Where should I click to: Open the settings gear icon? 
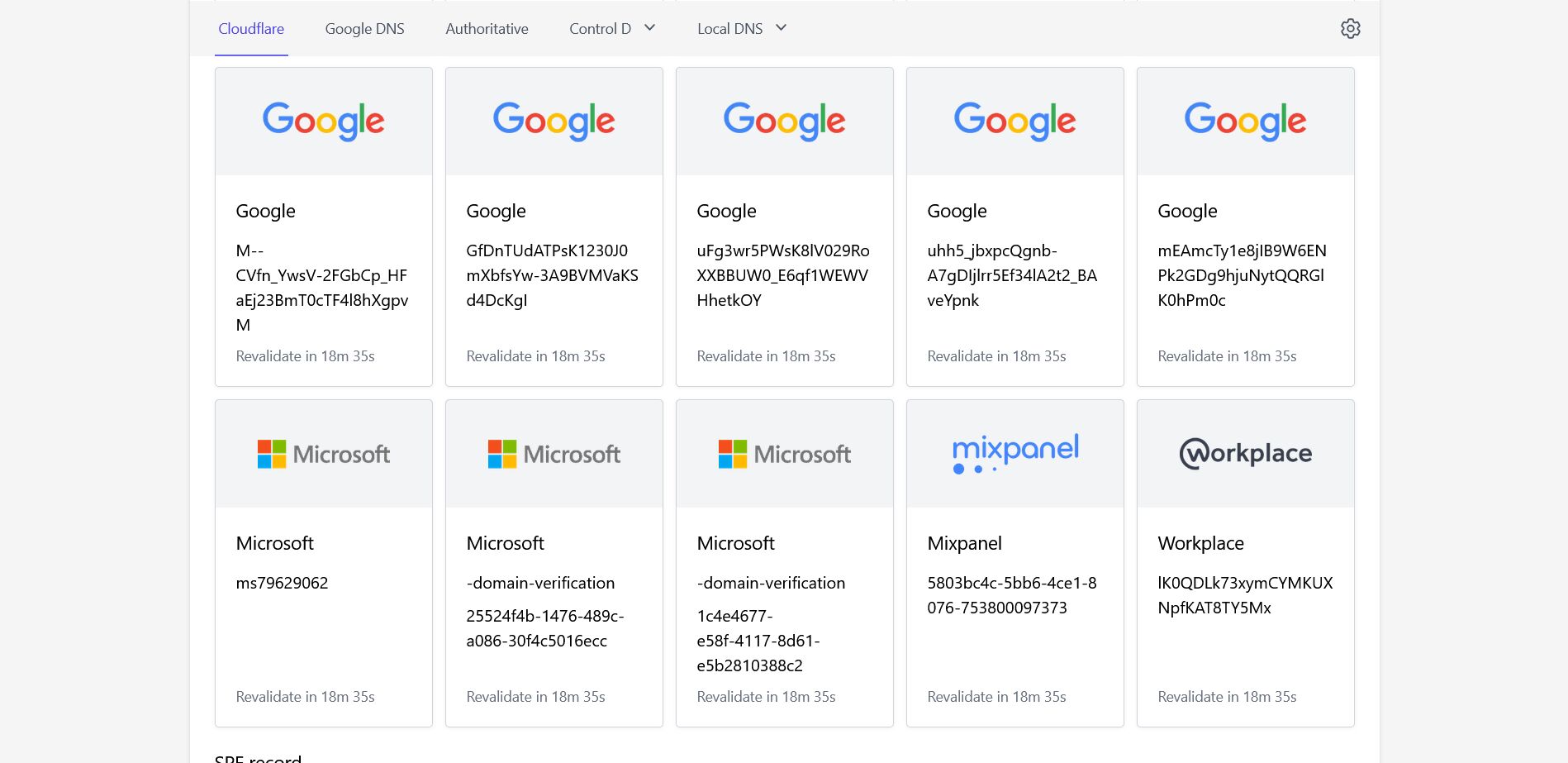[x=1350, y=29]
